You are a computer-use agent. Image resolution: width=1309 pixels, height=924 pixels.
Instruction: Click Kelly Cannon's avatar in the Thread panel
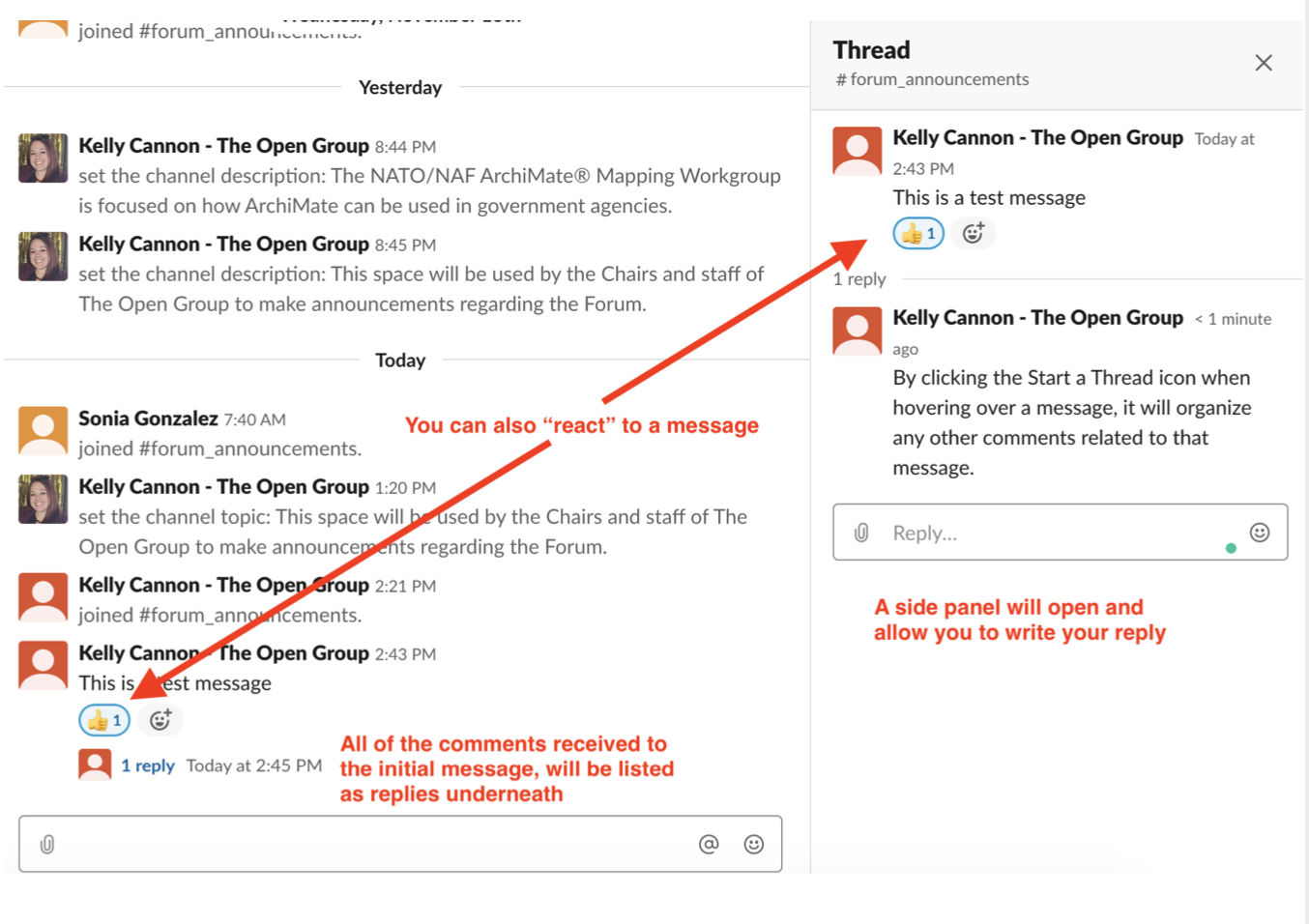coord(857,151)
